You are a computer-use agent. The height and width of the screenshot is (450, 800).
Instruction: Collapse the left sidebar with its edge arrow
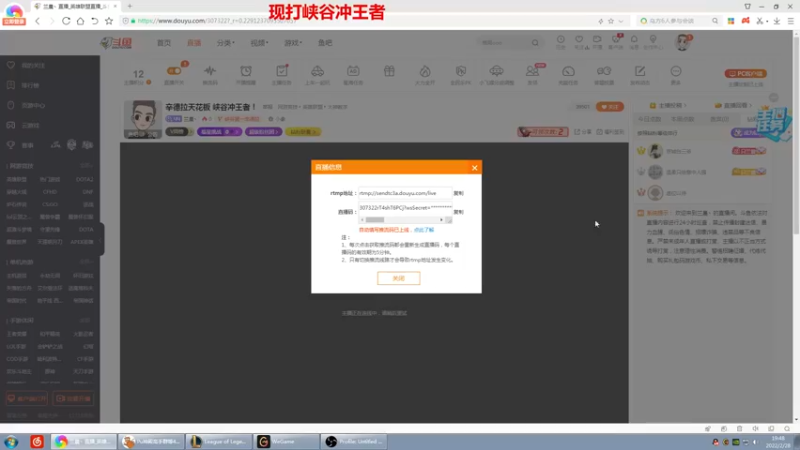[x=101, y=239]
